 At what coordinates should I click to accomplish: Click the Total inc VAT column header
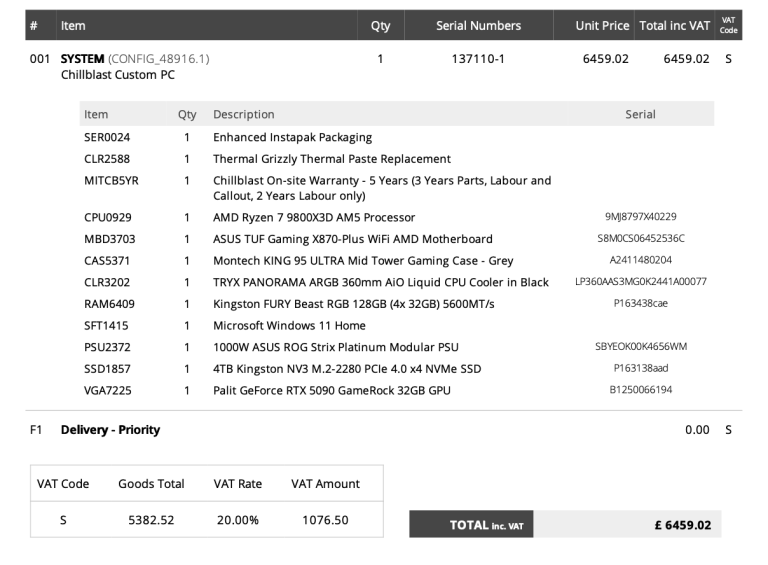[x=674, y=26]
